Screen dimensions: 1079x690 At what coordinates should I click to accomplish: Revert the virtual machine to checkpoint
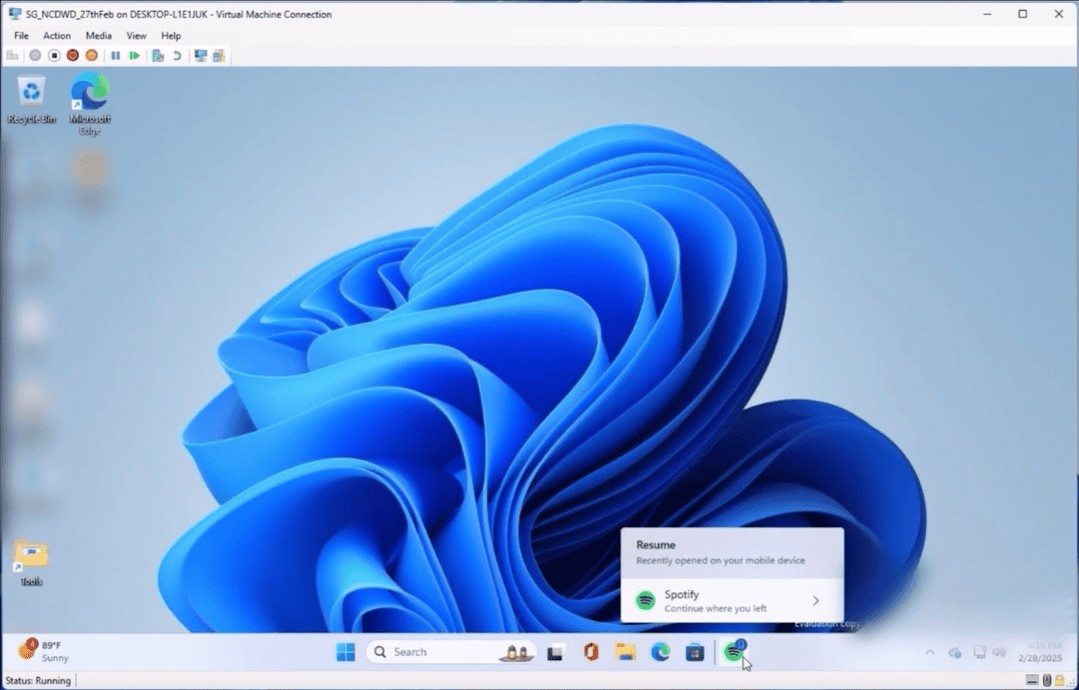(x=177, y=56)
